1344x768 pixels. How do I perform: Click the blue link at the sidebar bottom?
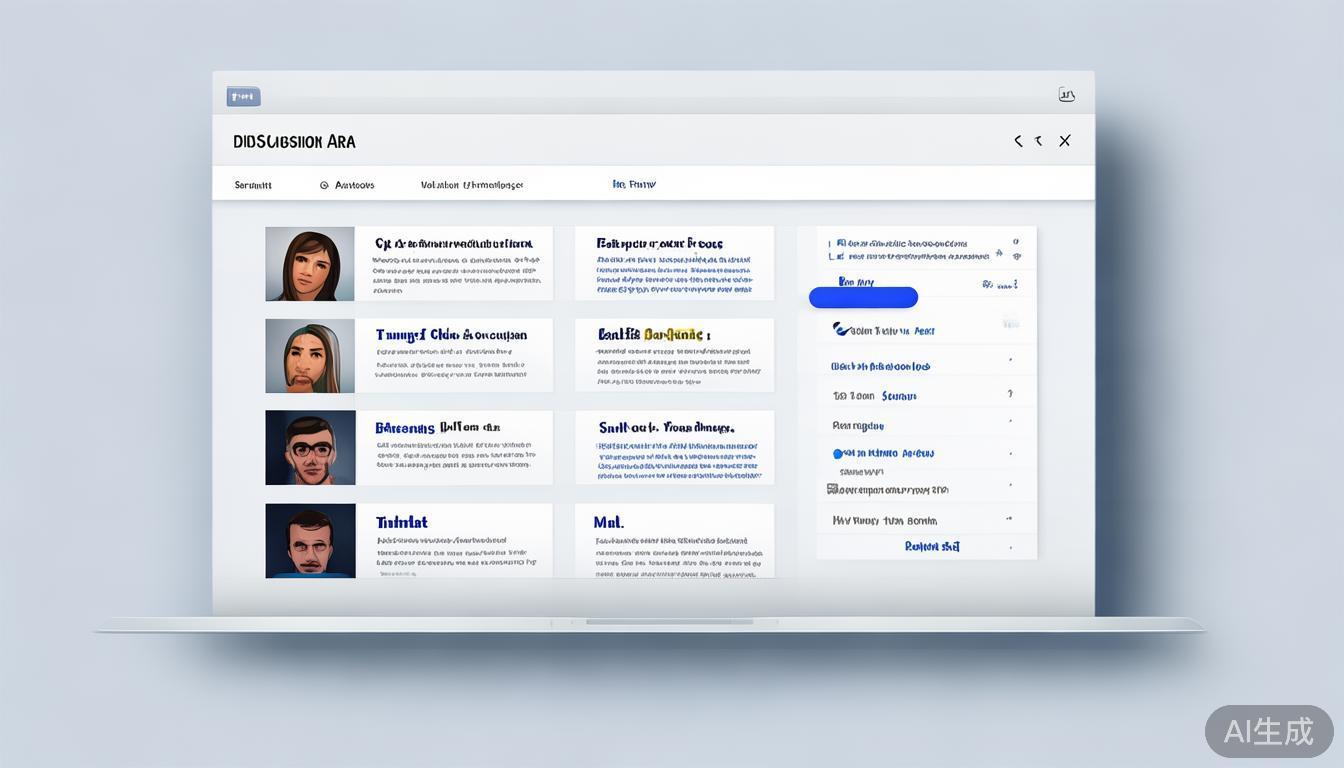tap(931, 547)
